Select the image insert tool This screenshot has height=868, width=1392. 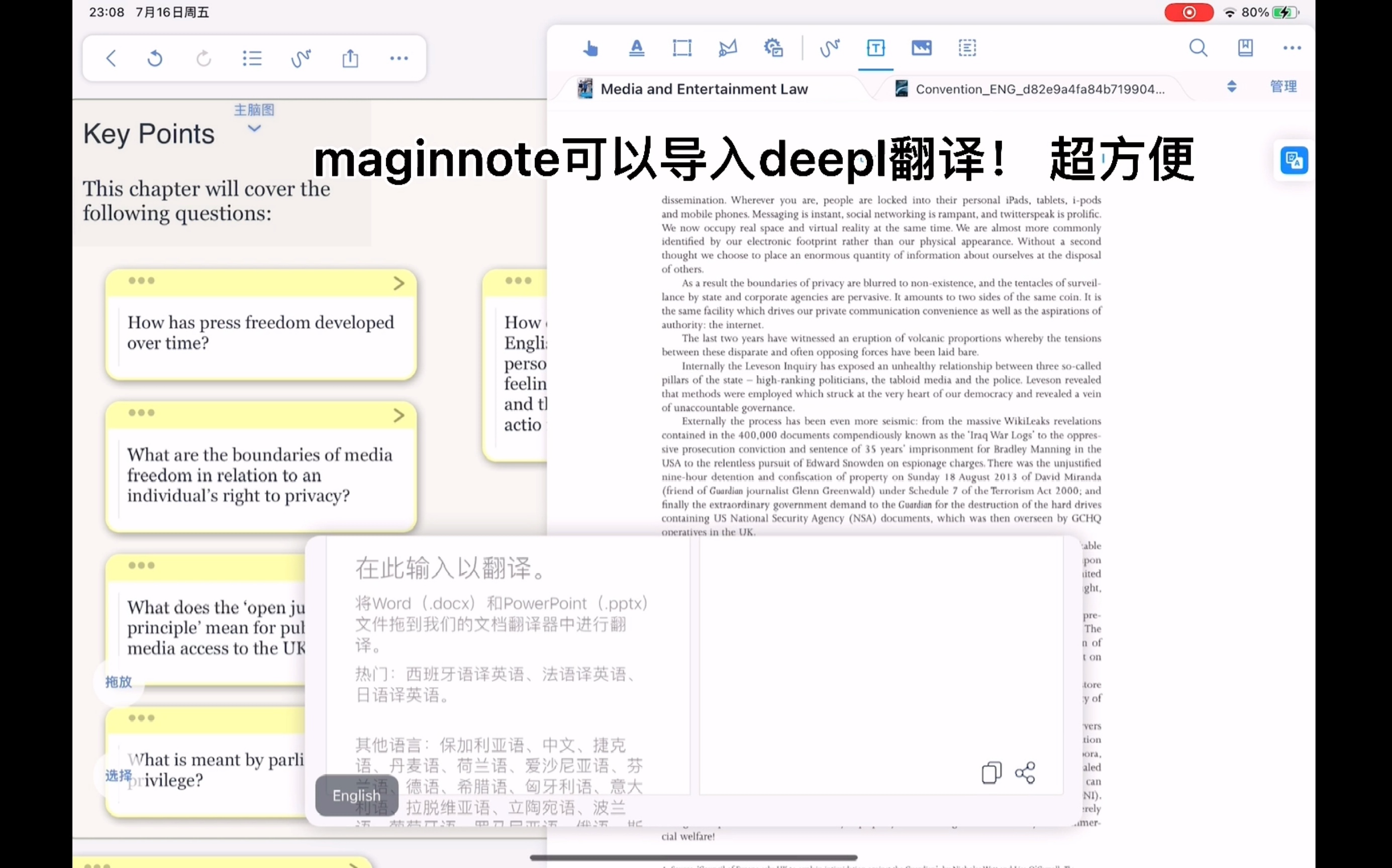921,48
